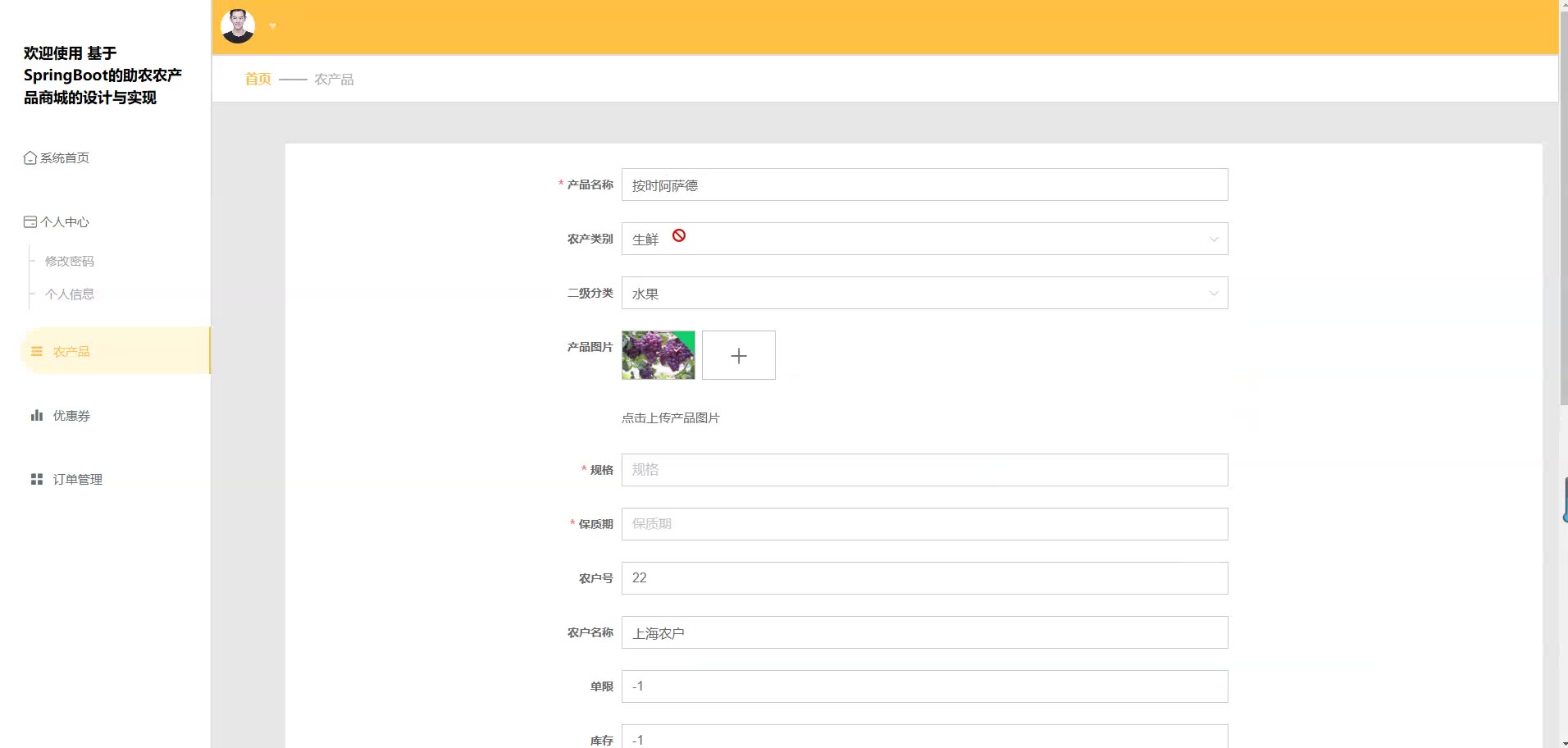Click the 点击上传产品图片 hint text
The width and height of the screenshot is (1568, 748).
671,417
